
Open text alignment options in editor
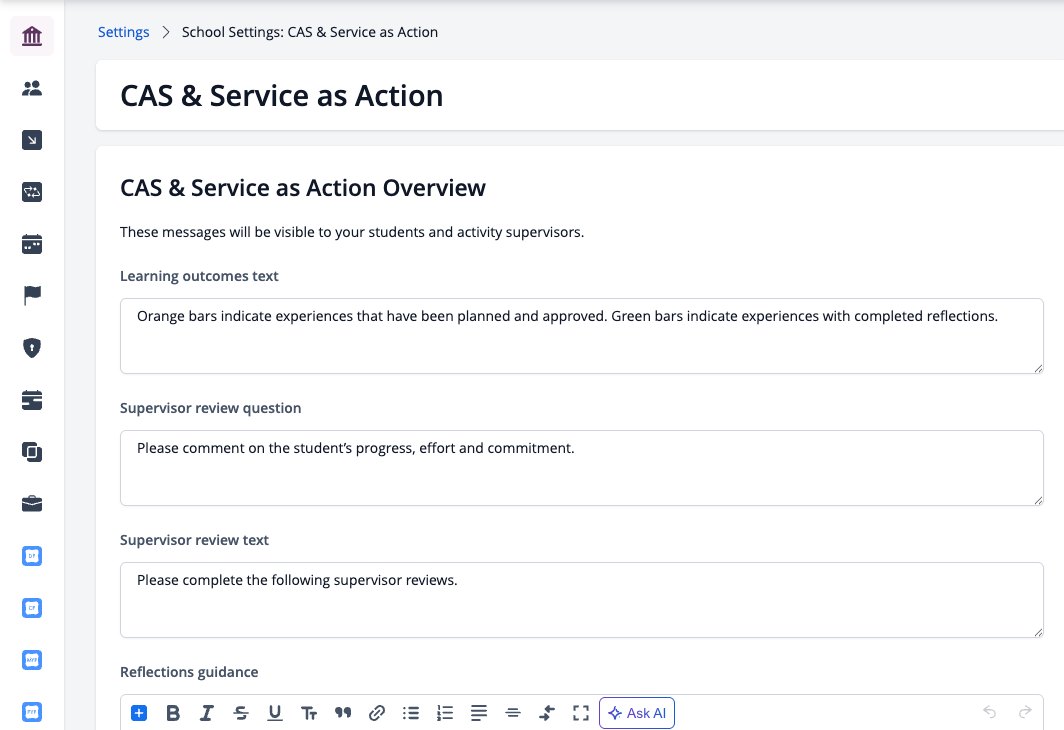(x=478, y=713)
